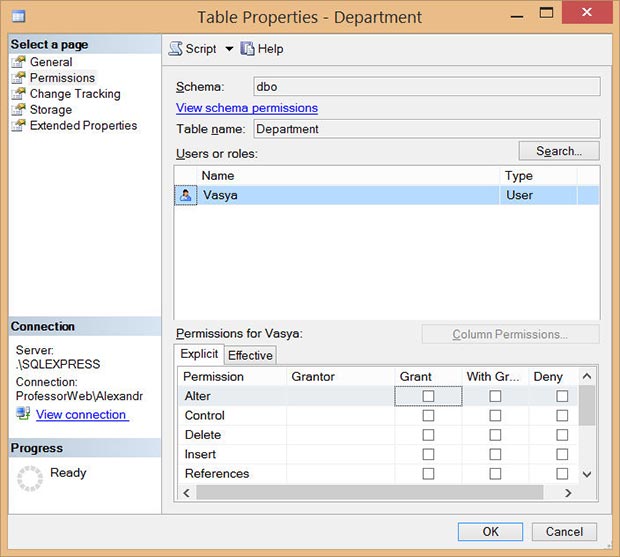Select the References permission row
Screen dimensions: 620x557
click(378, 474)
